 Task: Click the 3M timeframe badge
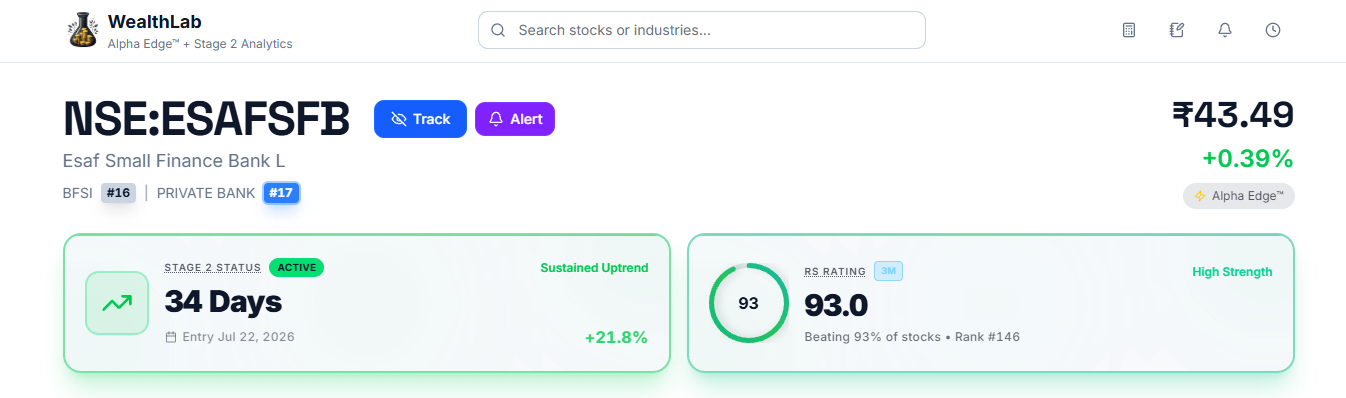tap(888, 271)
